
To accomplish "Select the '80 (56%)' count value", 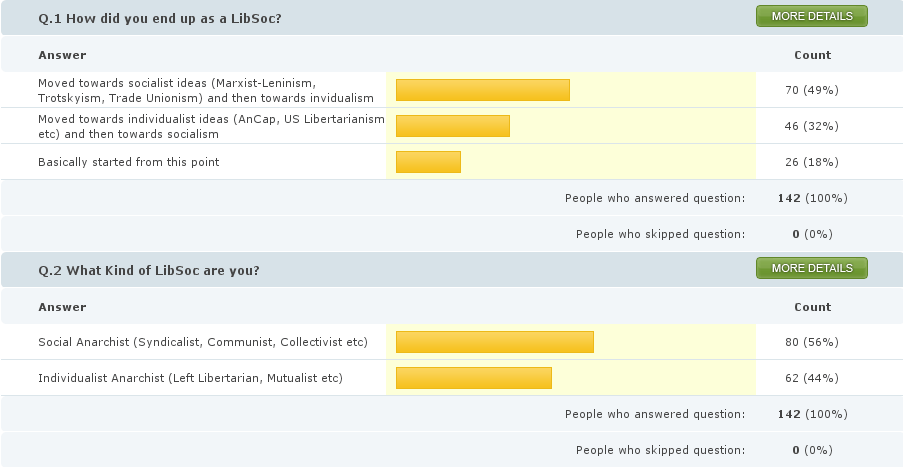I will 811,342.
